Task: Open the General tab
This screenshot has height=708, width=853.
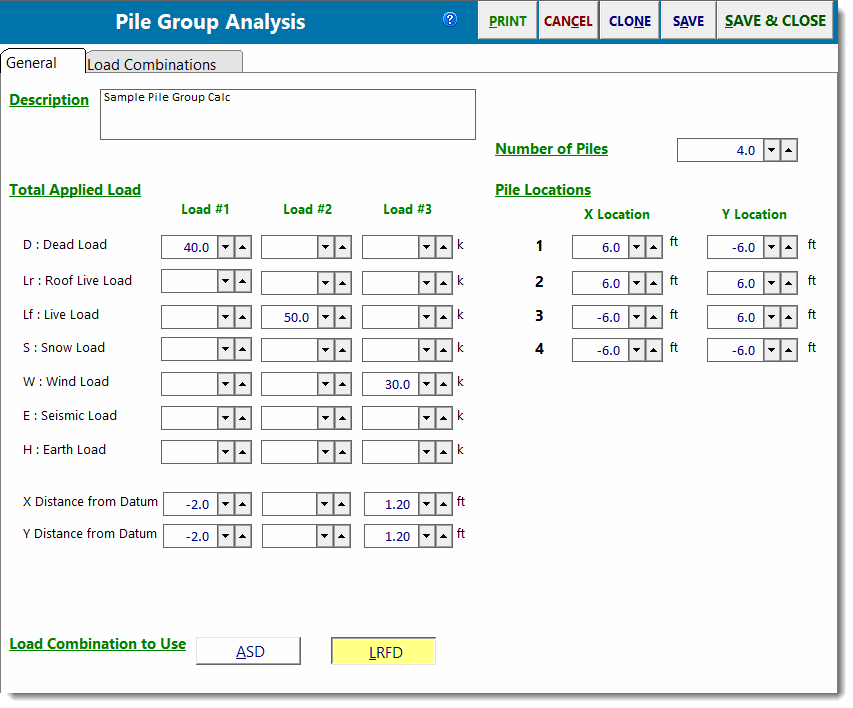Action: [x=33, y=63]
